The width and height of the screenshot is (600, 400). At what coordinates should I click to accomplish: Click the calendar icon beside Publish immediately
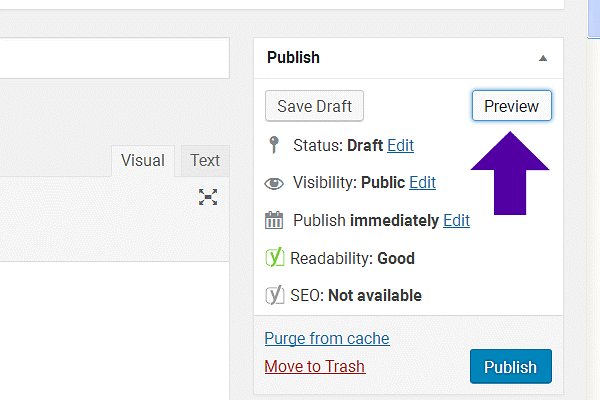(274, 220)
